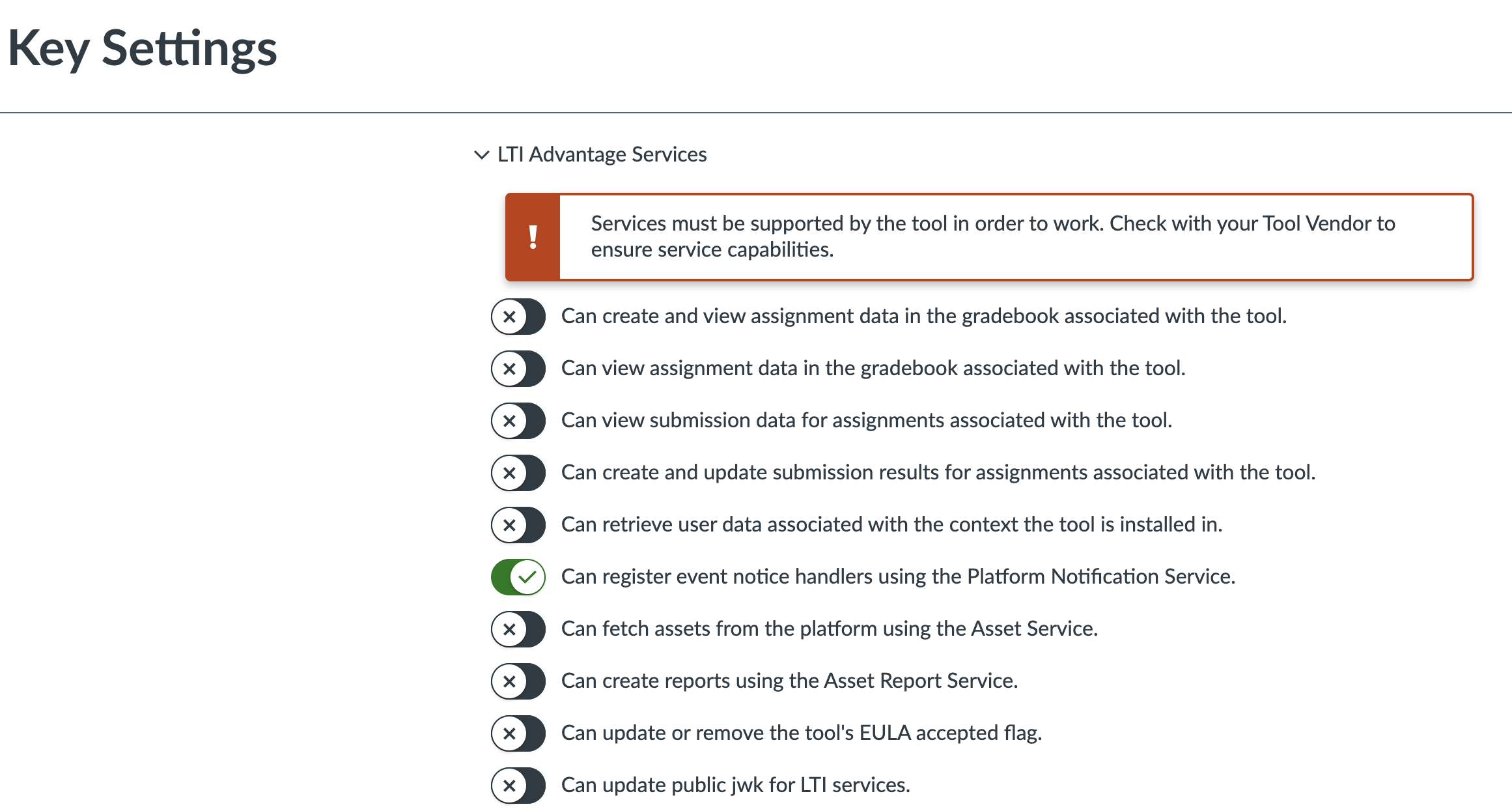The image size is (1512, 809).
Task: Click the green checkmark on Platform Notification Service toggle
Action: click(x=529, y=576)
